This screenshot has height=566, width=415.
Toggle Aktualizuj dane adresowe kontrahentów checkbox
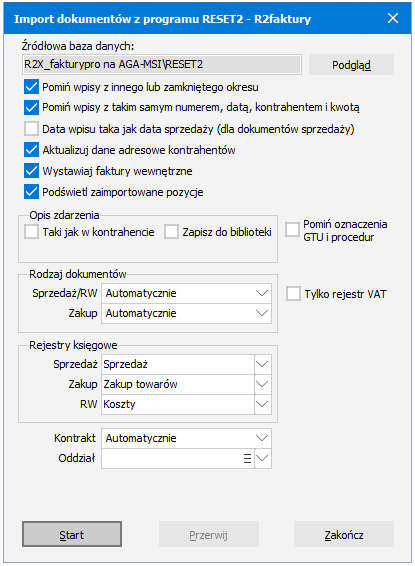click(31, 149)
